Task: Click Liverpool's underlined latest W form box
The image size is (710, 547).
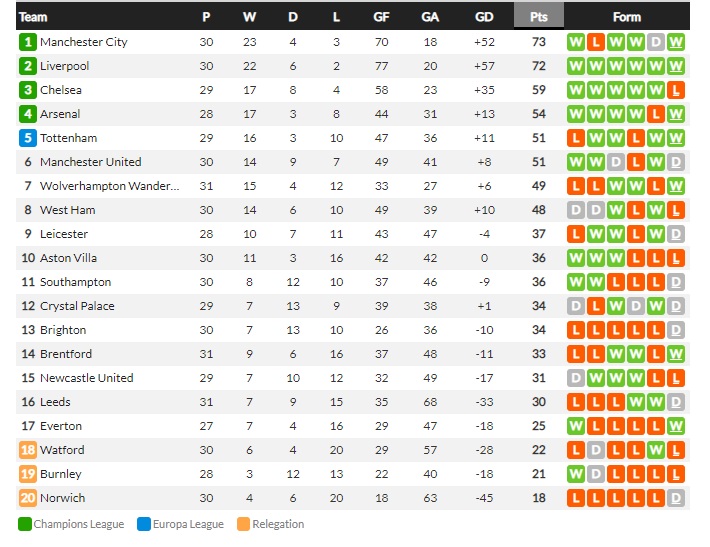Action: click(x=676, y=66)
